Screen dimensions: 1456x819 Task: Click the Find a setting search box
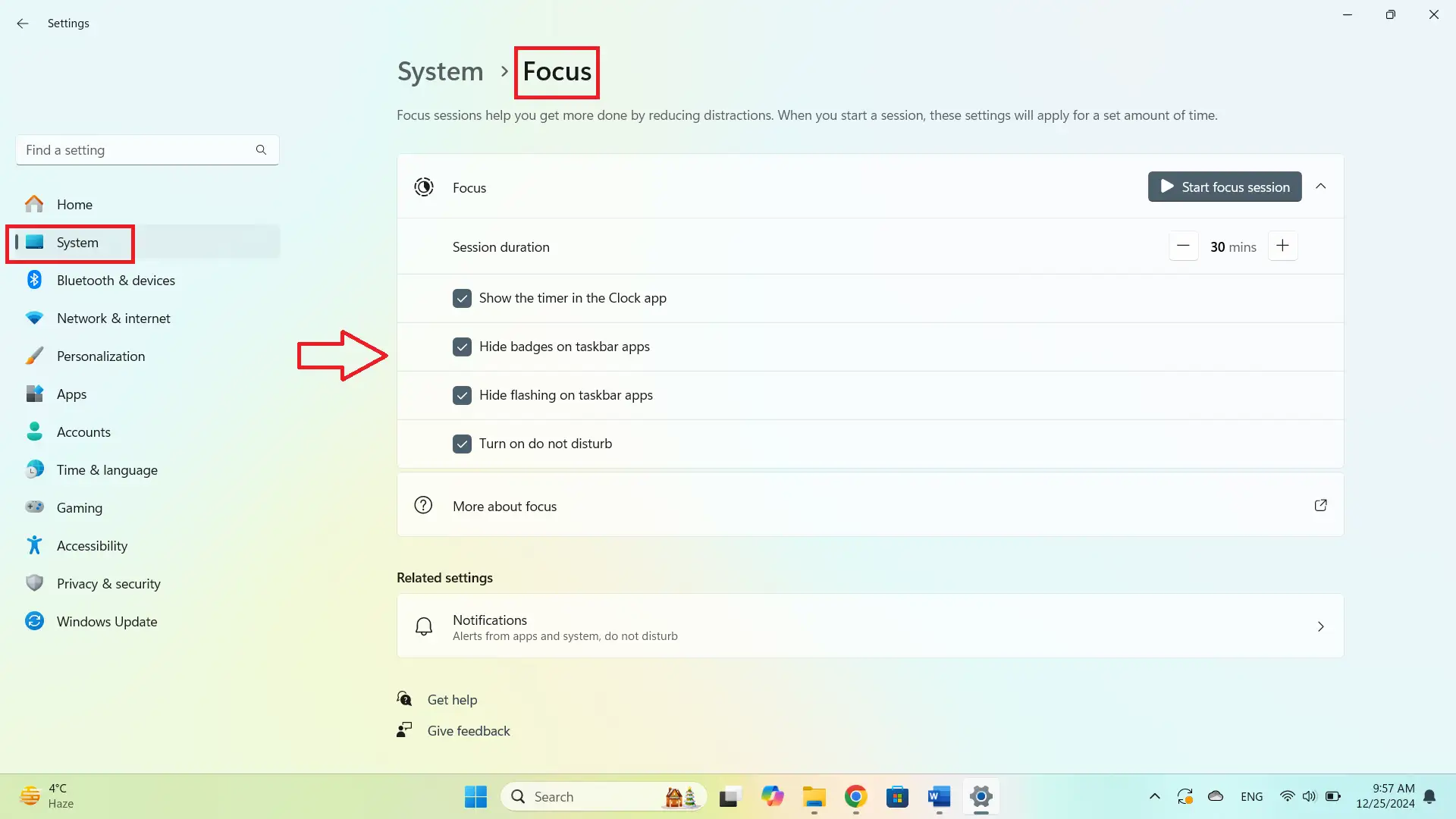[x=136, y=150]
